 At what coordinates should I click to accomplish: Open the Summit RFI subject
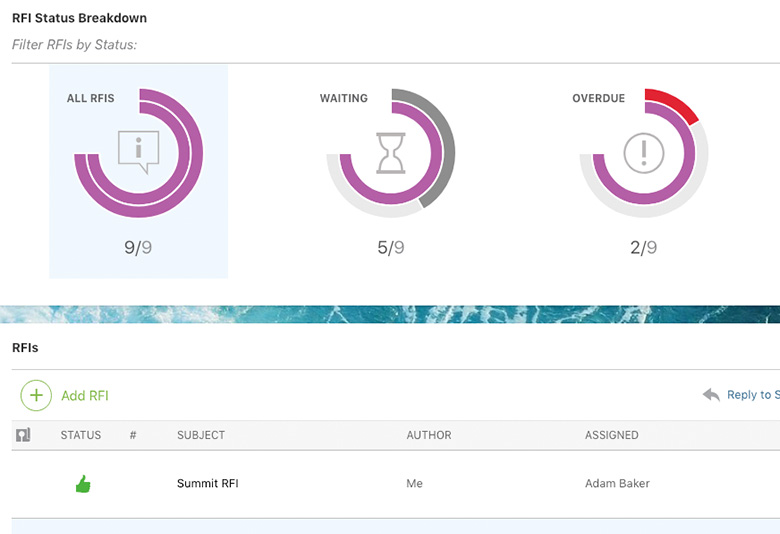(207, 484)
